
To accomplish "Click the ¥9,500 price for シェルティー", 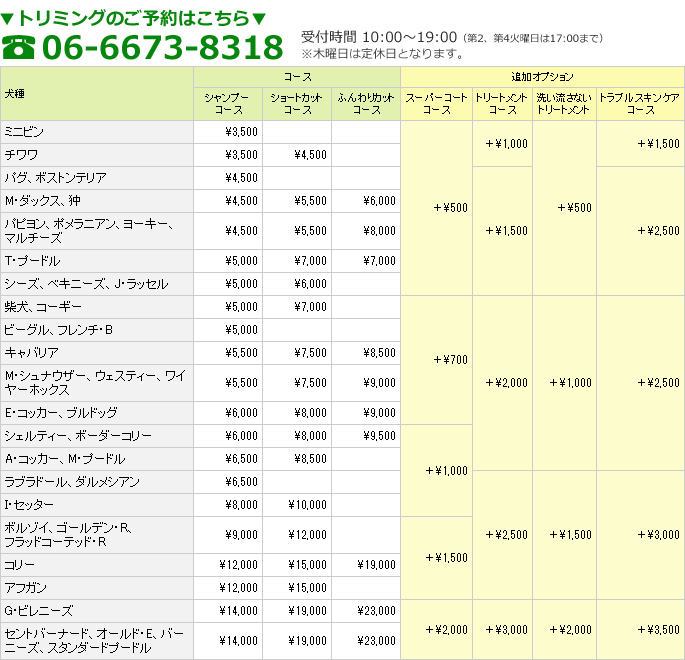I will pos(377,436).
